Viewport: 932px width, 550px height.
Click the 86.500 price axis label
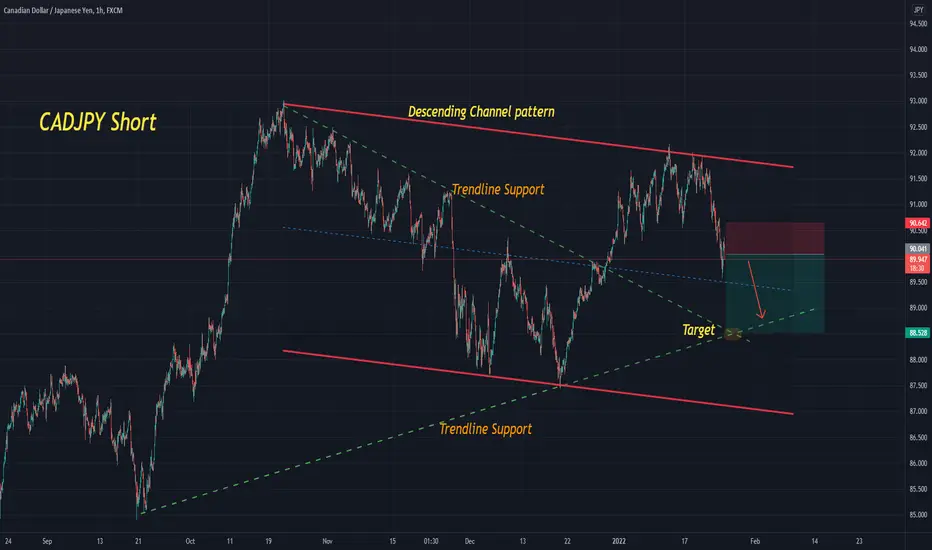(918, 438)
